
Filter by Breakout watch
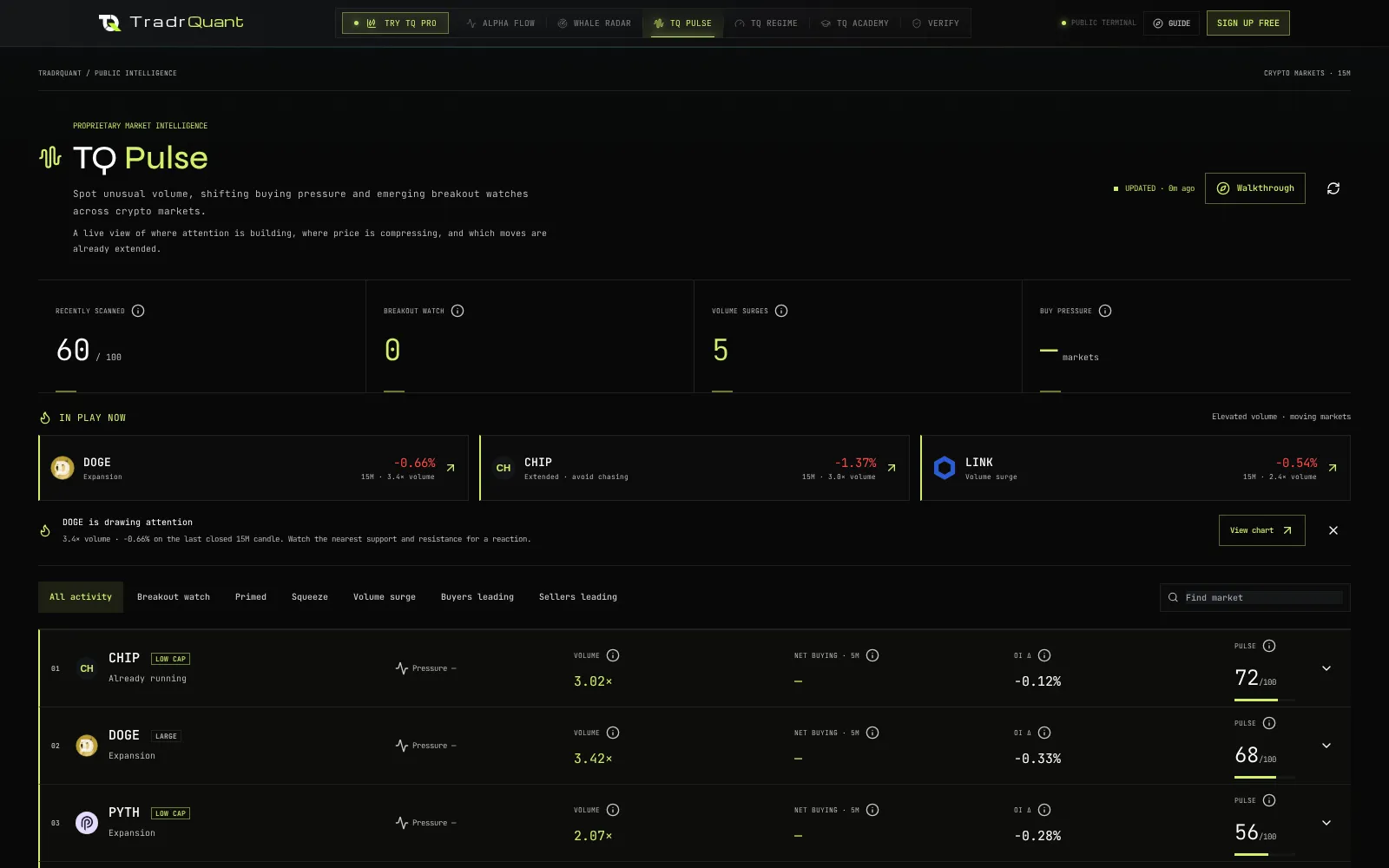point(174,597)
